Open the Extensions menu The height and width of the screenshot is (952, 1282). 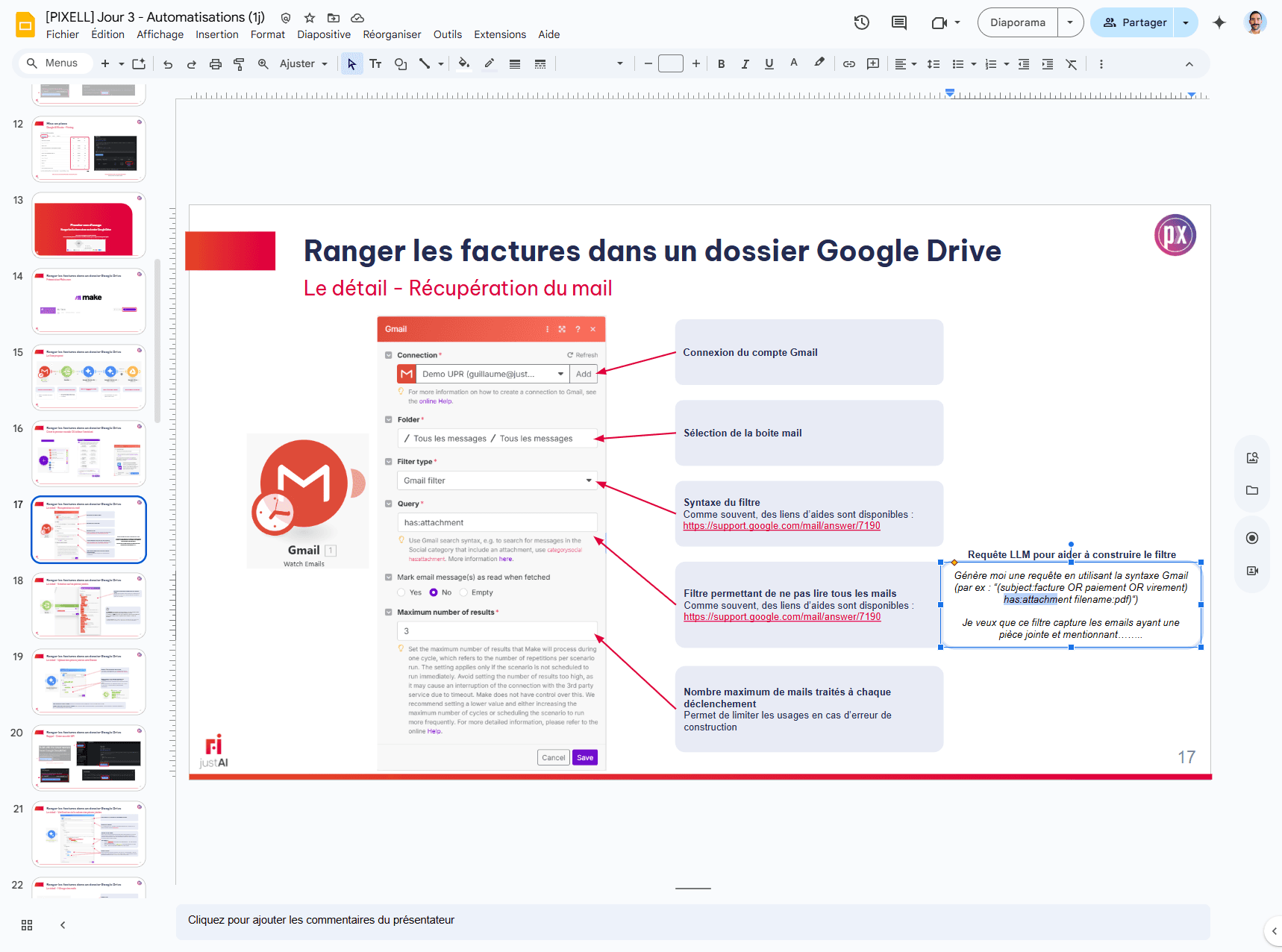click(500, 34)
